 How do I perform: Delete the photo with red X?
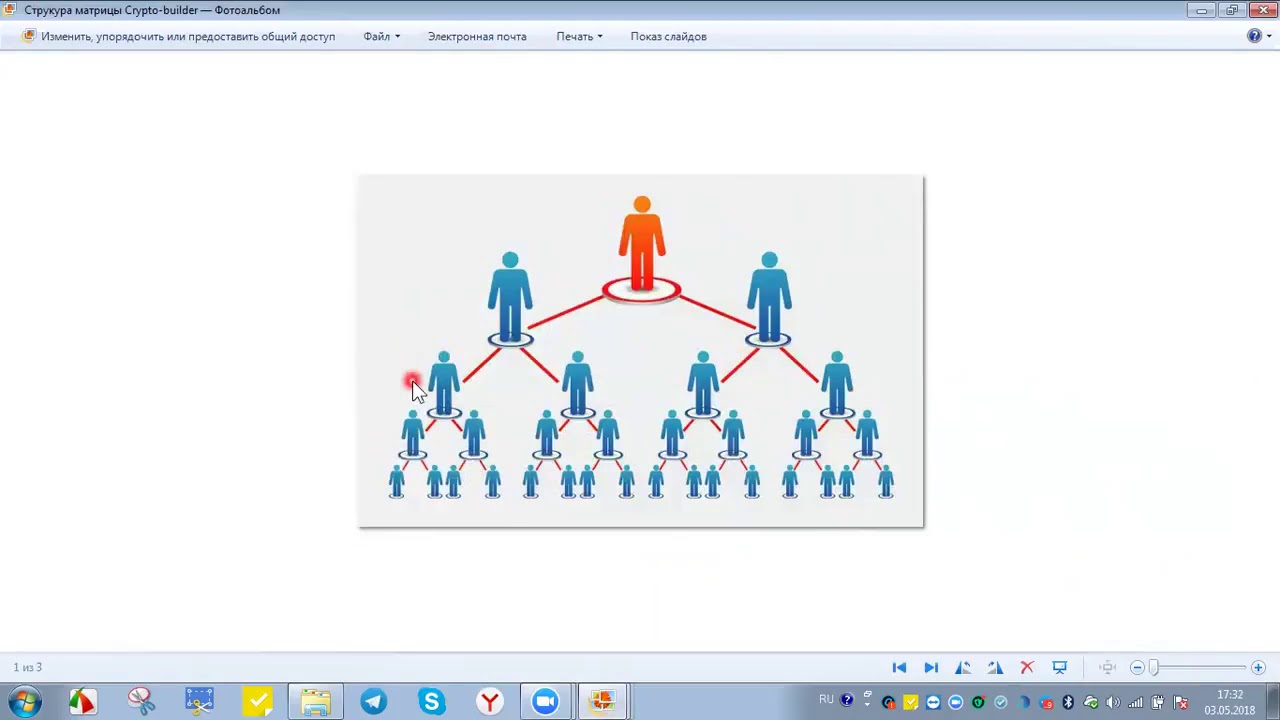(1027, 667)
